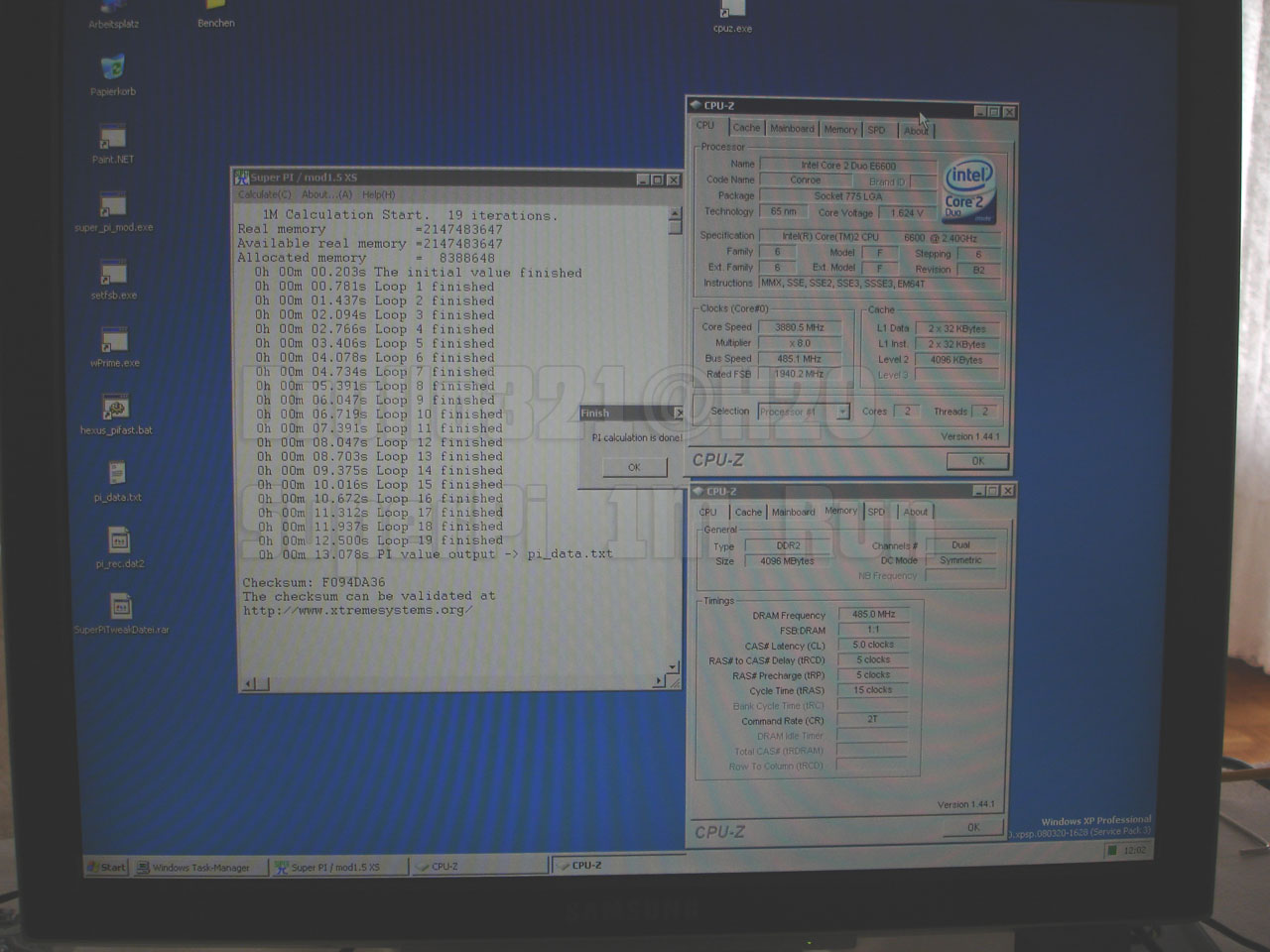This screenshot has width=1270, height=952.
Task: Click the Intel Core 2 Duo logo
Action: coord(968,189)
